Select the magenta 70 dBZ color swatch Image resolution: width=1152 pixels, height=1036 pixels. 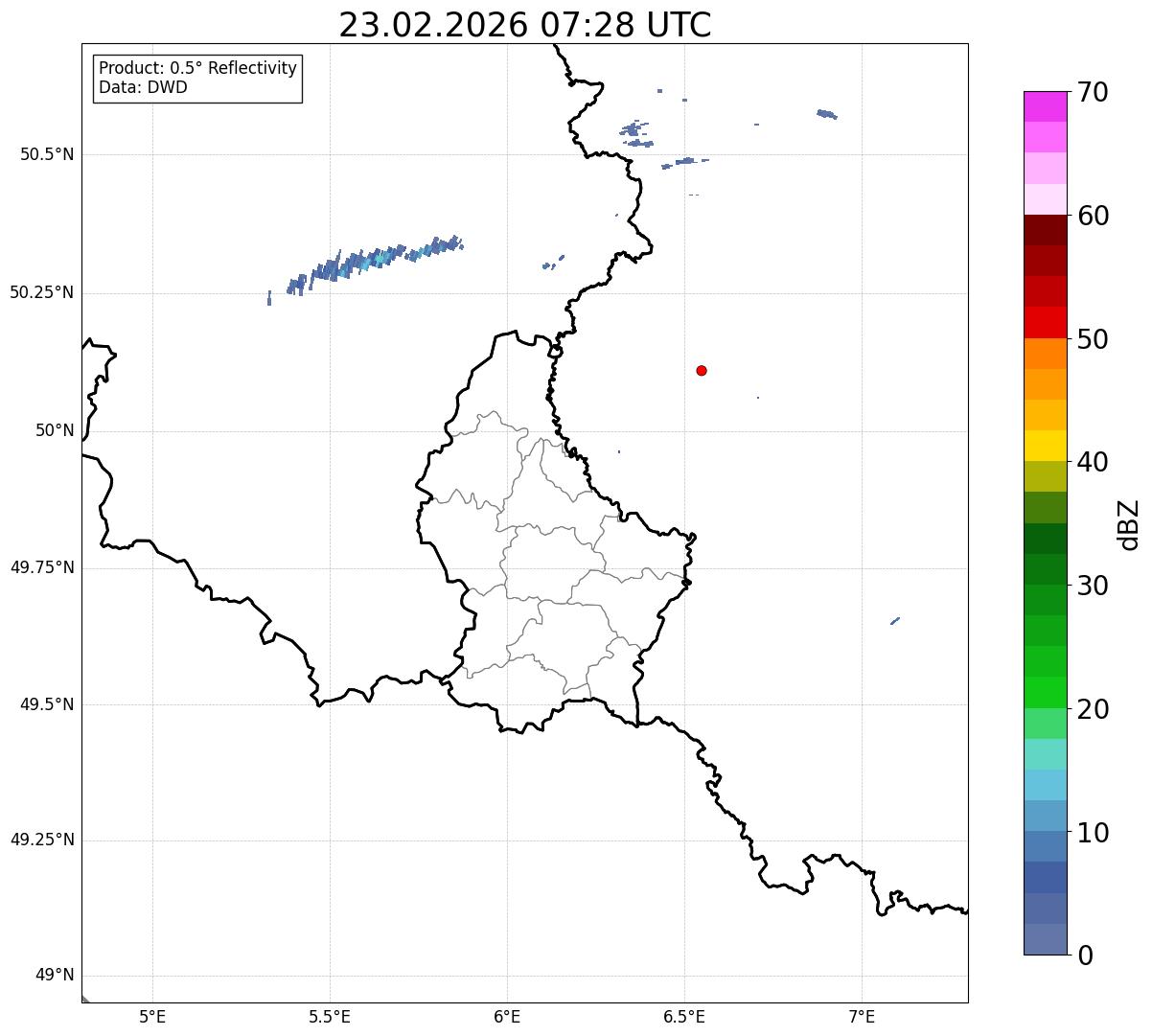coord(1045,106)
